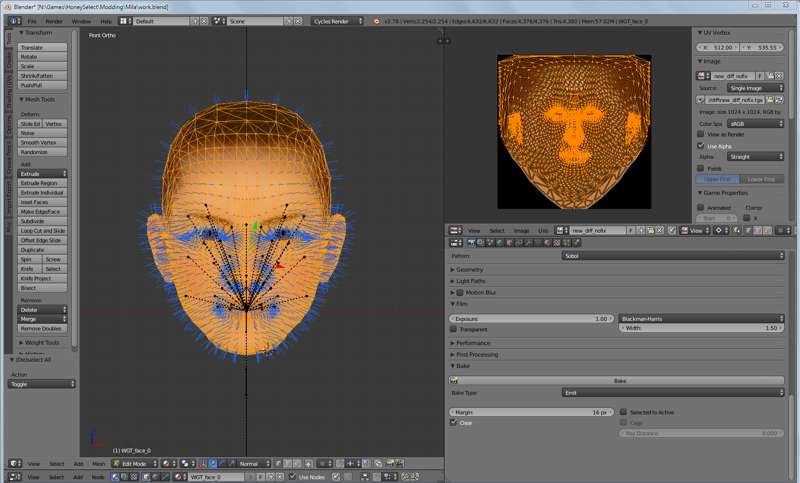800x483 pixels.
Task: Click the UV image editor type icon
Action: [455, 231]
